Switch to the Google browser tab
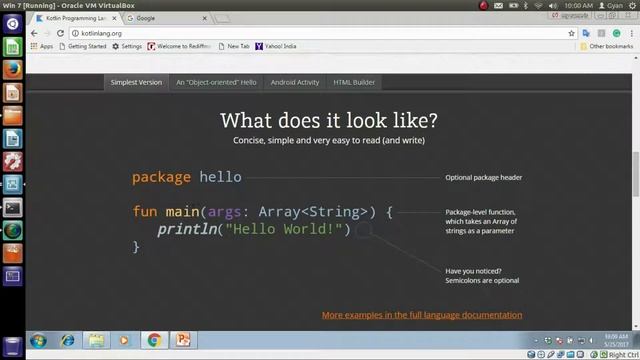This screenshot has width=640, height=360. pos(163,18)
